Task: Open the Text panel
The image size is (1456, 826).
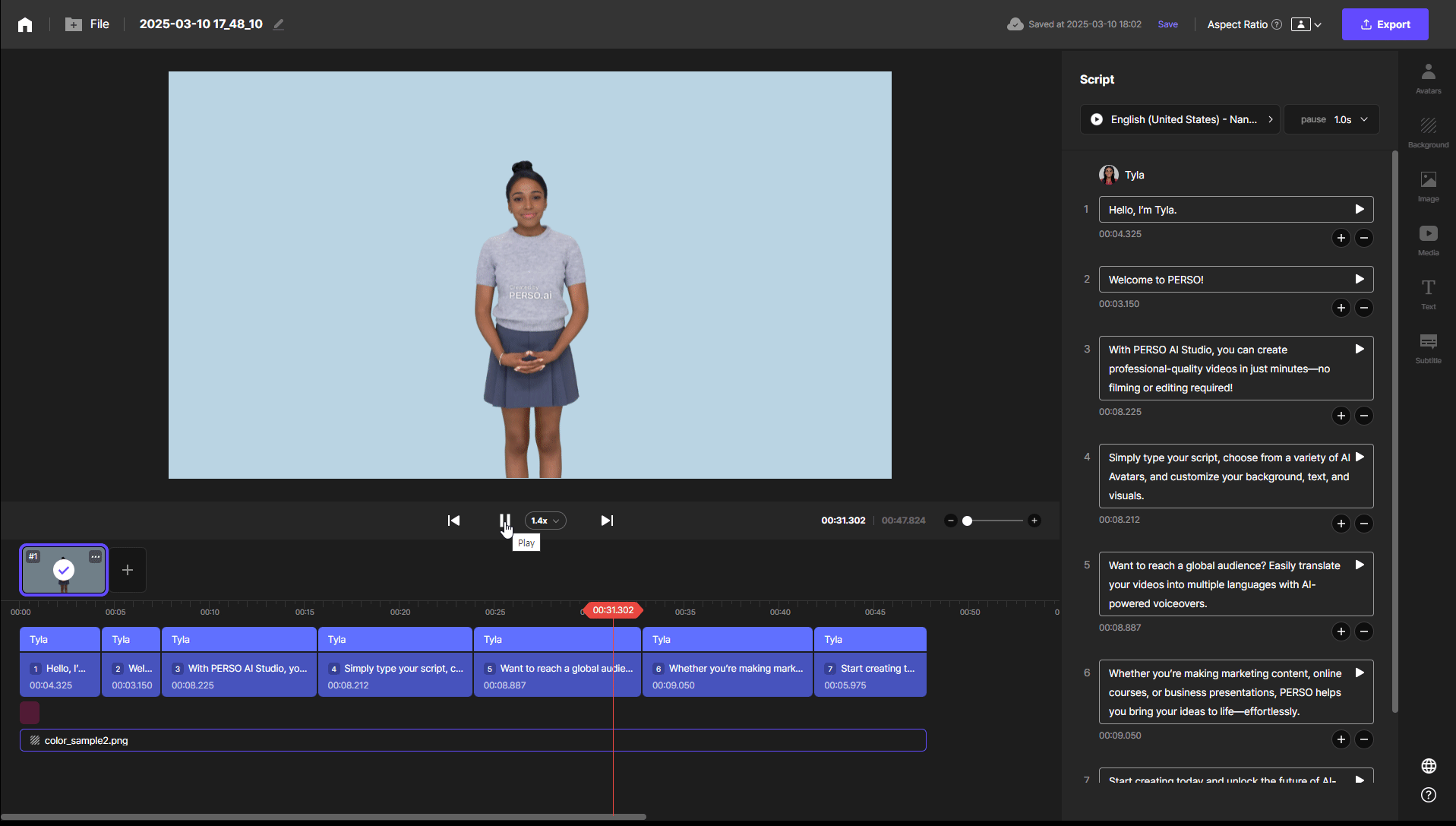Action: click(1428, 294)
